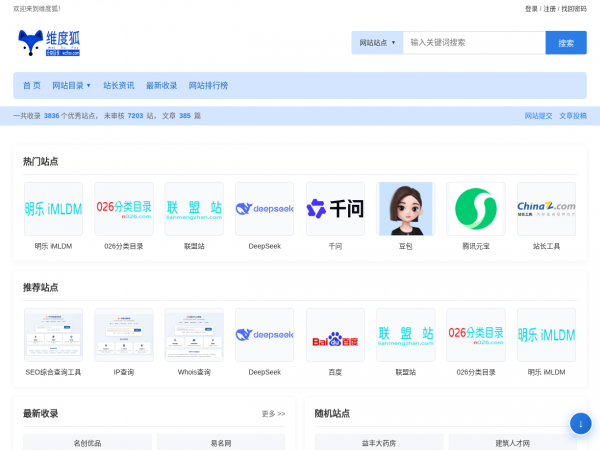Open 联盟站 logo in 热门站点

point(194,209)
